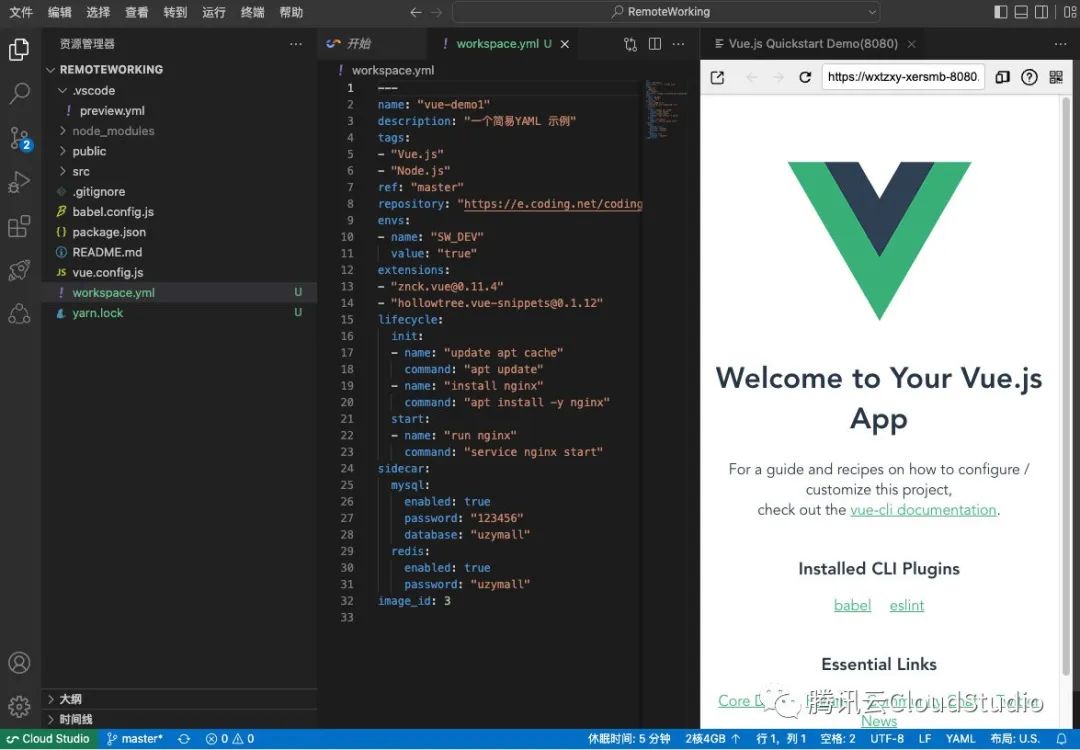The image size is (1080, 750).
Task: Click master* branch in status bar
Action: 135,739
